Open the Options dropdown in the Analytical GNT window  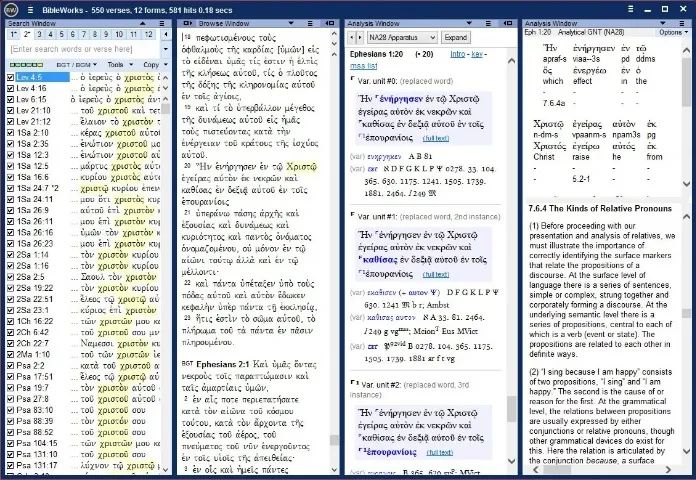(x=673, y=32)
